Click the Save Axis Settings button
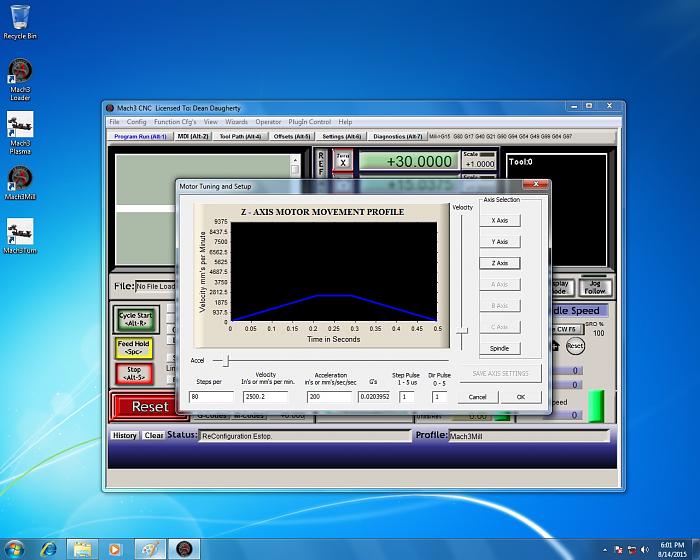Viewport: 700px width, 560px height. click(500, 373)
